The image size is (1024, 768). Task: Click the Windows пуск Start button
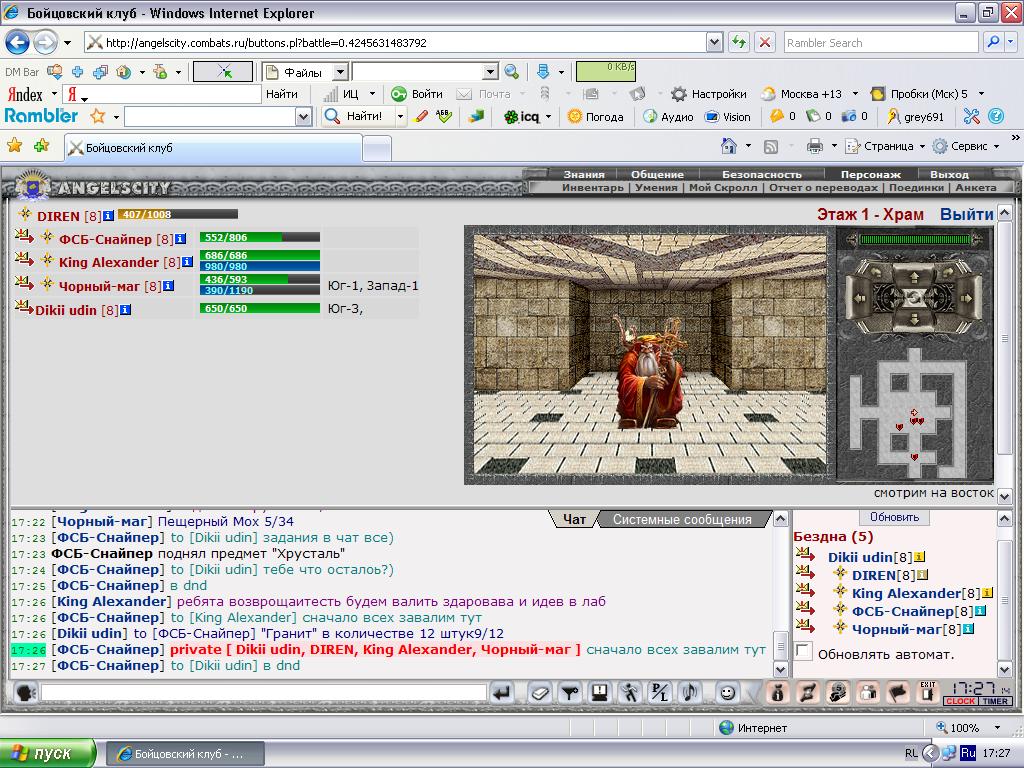pos(47,753)
